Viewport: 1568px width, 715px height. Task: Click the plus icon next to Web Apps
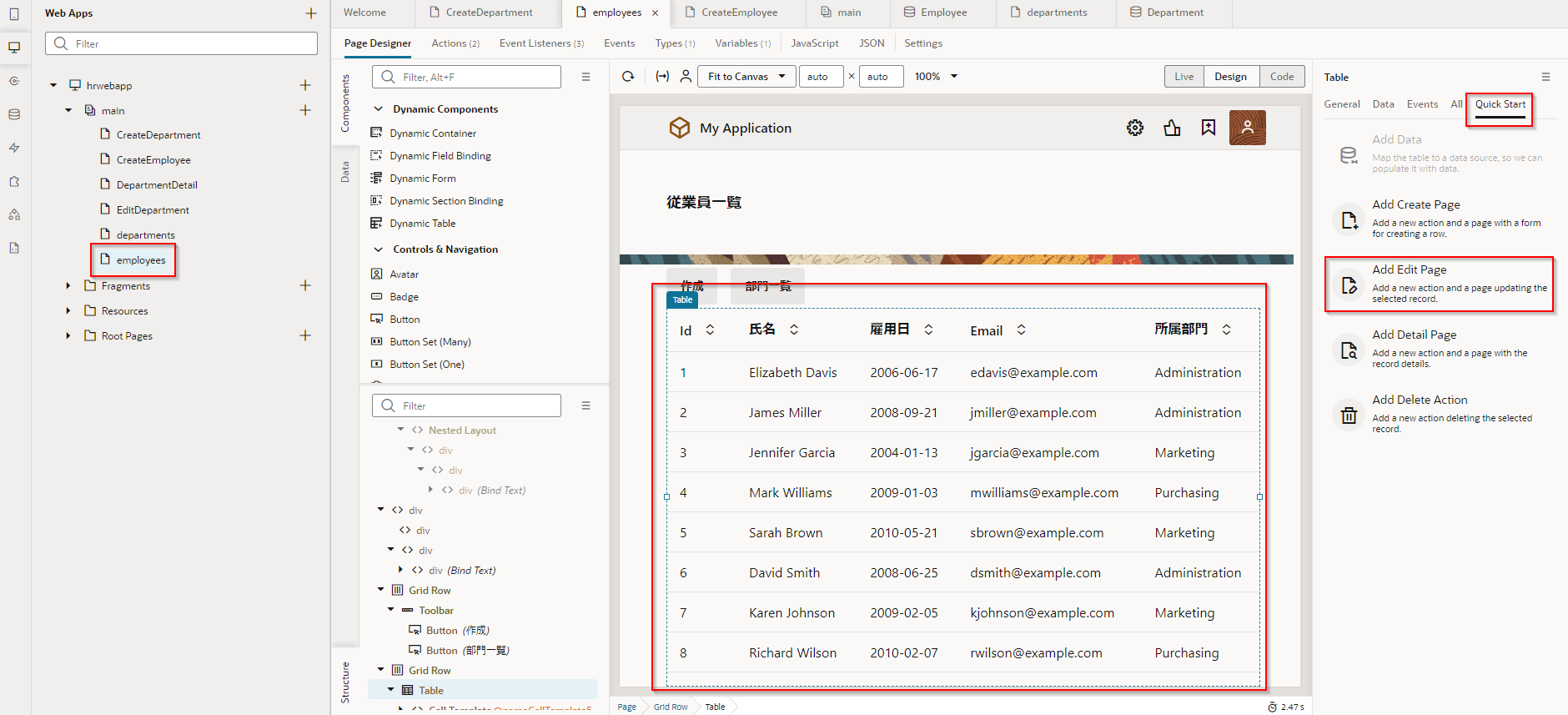(311, 13)
